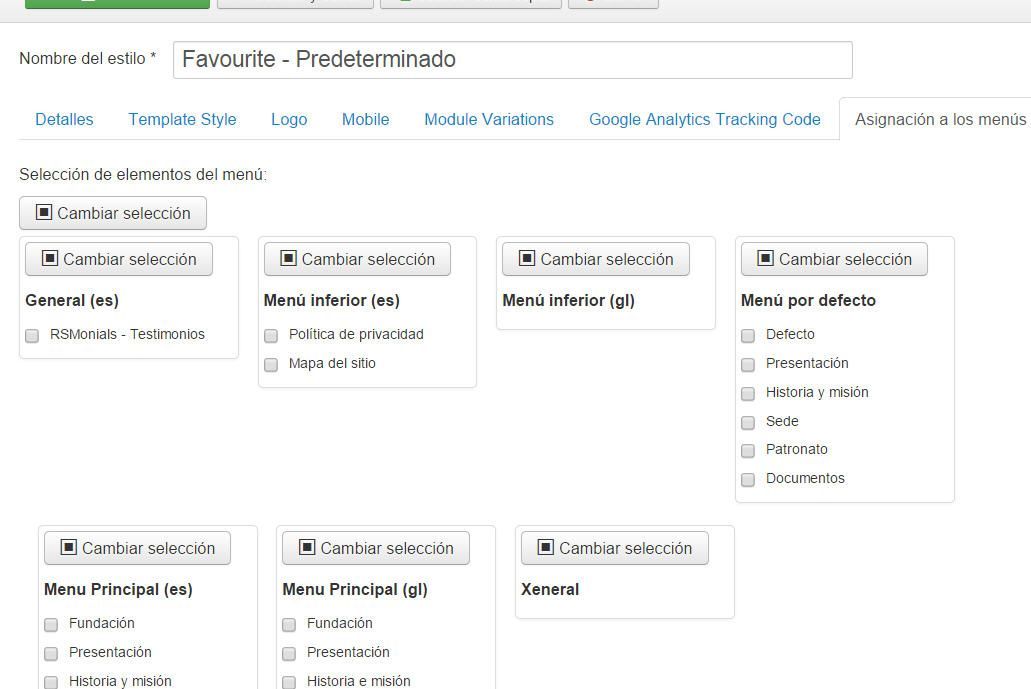Open the Logo tab
The height and width of the screenshot is (689, 1031).
289,120
